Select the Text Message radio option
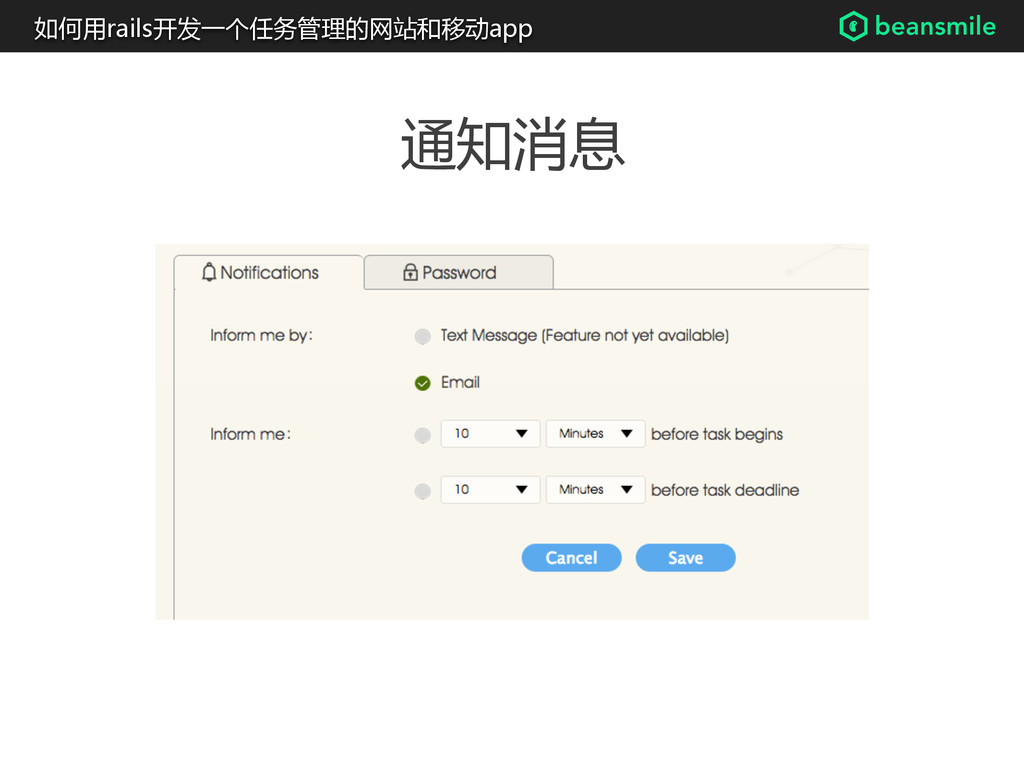Viewport: 1024px width, 768px height. tap(423, 336)
